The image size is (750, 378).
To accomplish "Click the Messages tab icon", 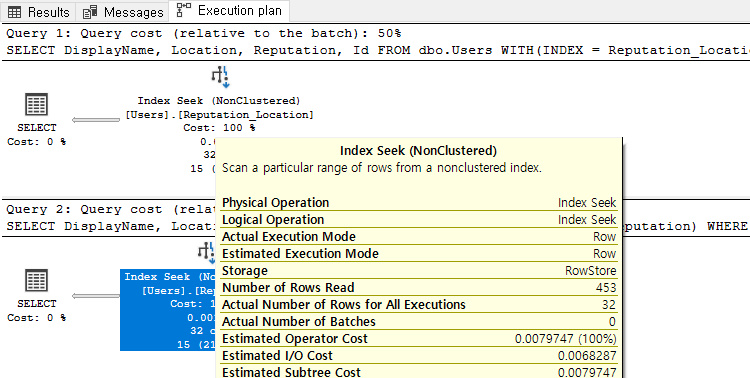I will click(x=90, y=12).
